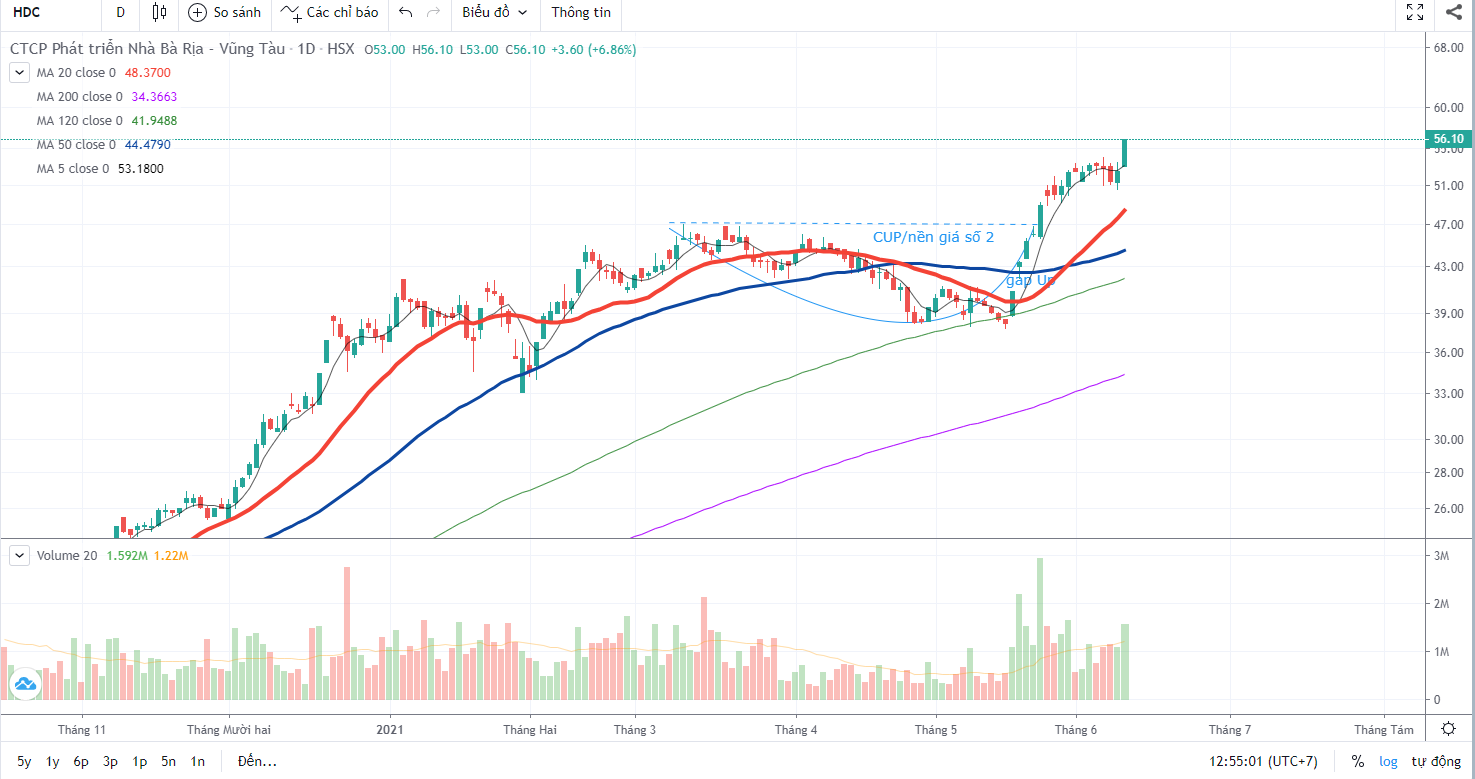Screen dimensions: 1475x779
Task: Click the cloud logo icon on chart
Action: [24, 685]
